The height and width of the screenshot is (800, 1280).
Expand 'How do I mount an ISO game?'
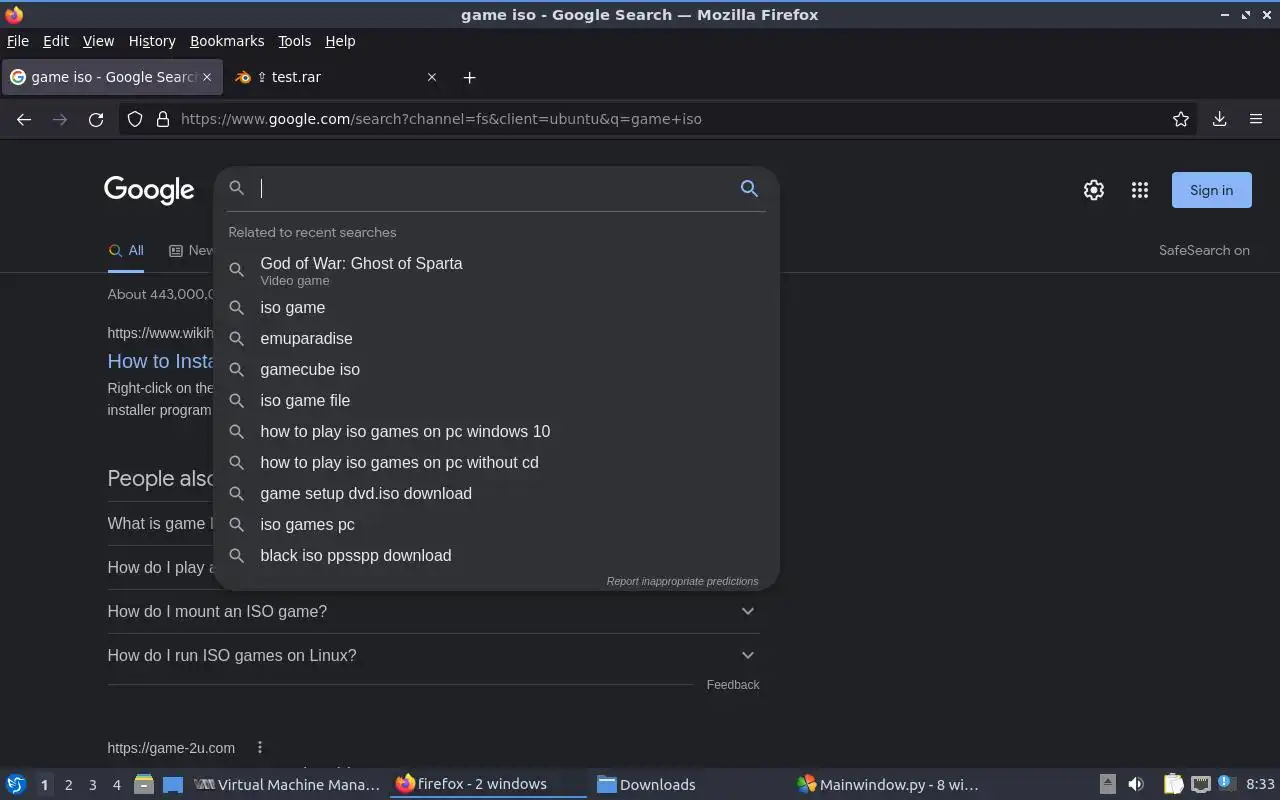(433, 611)
